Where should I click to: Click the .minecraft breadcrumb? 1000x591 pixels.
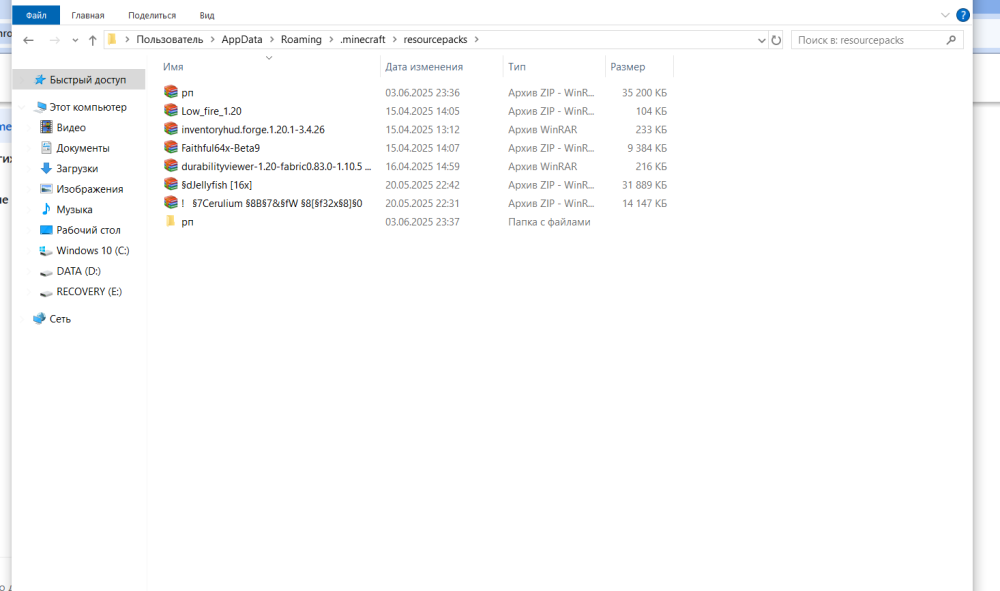click(x=362, y=40)
